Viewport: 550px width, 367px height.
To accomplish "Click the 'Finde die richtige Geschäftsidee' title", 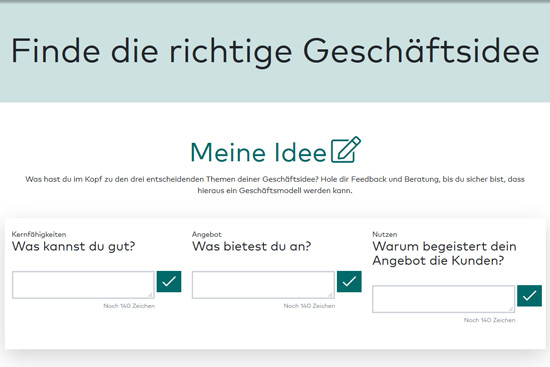I will pos(275,52).
